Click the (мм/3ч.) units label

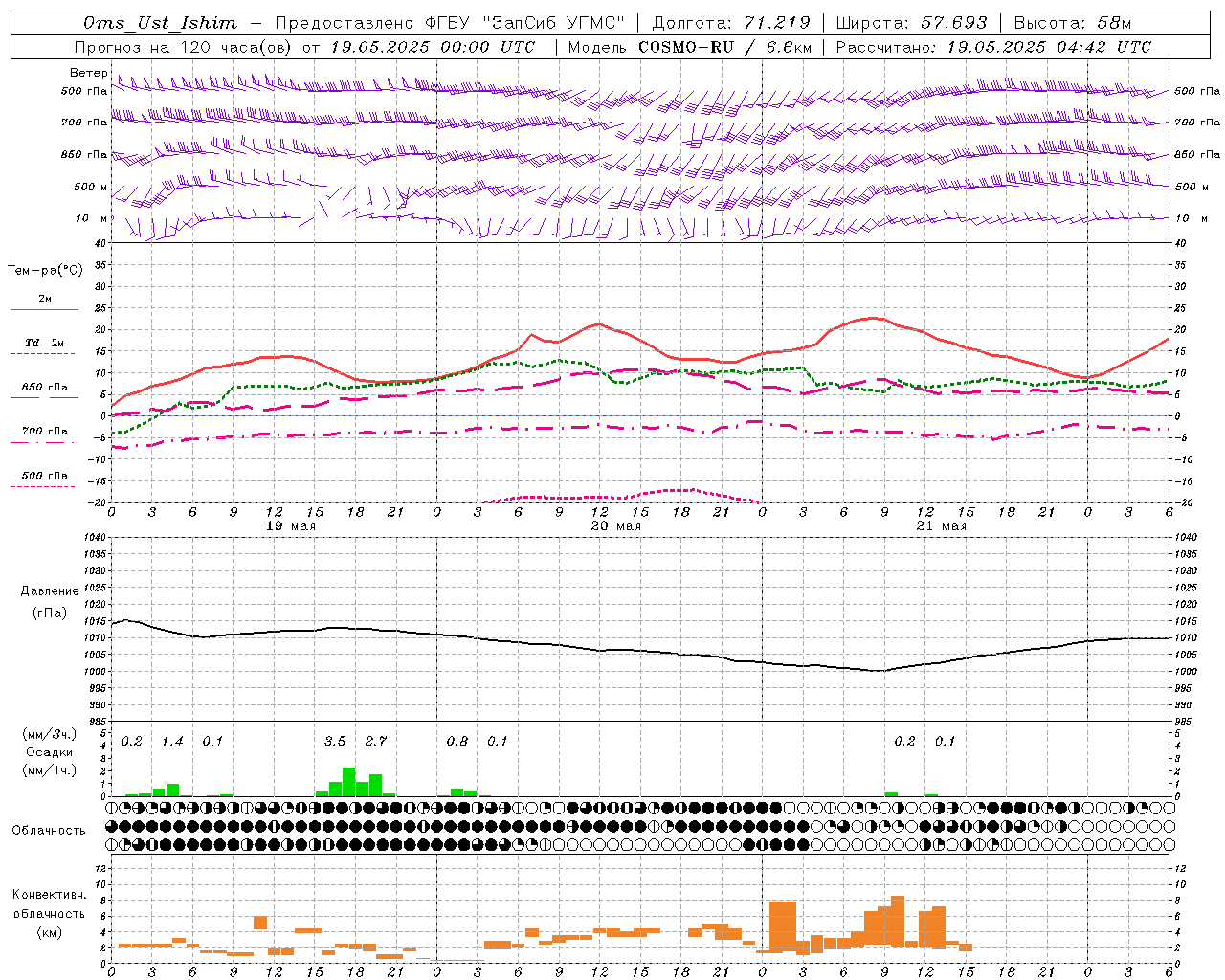(x=50, y=734)
